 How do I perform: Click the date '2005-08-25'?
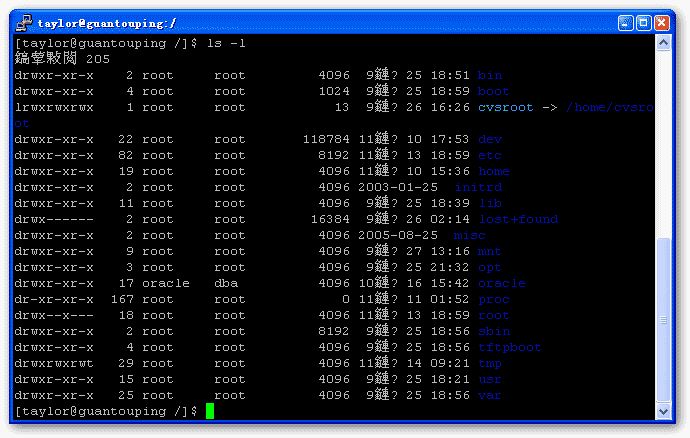pos(398,236)
